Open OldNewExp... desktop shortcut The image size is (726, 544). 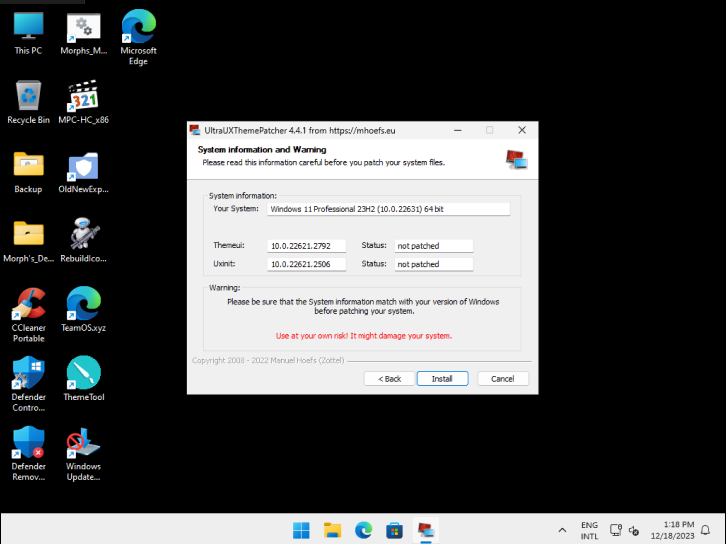pyautogui.click(x=83, y=172)
